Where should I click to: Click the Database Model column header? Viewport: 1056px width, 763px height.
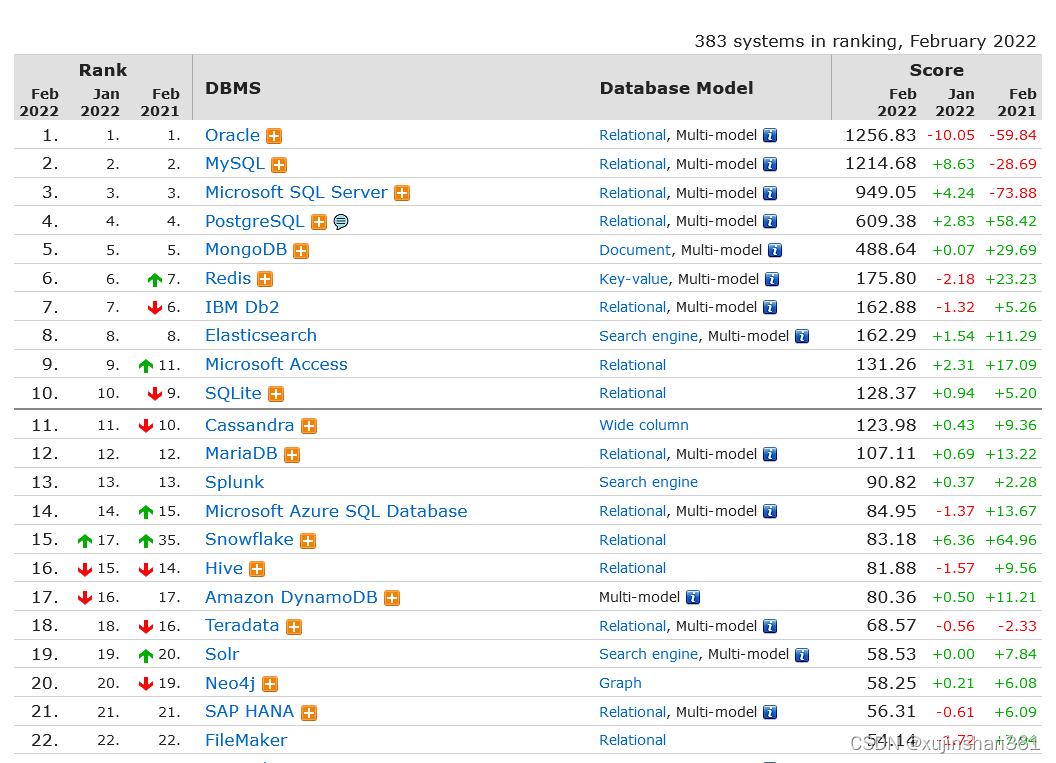tap(676, 88)
